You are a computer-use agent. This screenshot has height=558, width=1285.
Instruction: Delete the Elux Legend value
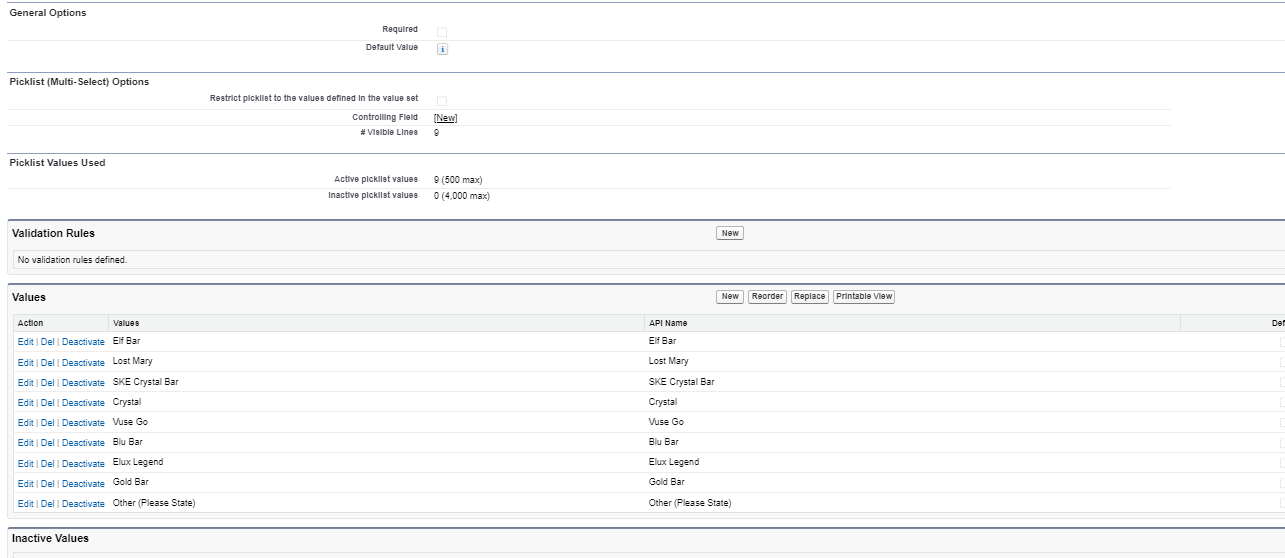point(48,464)
